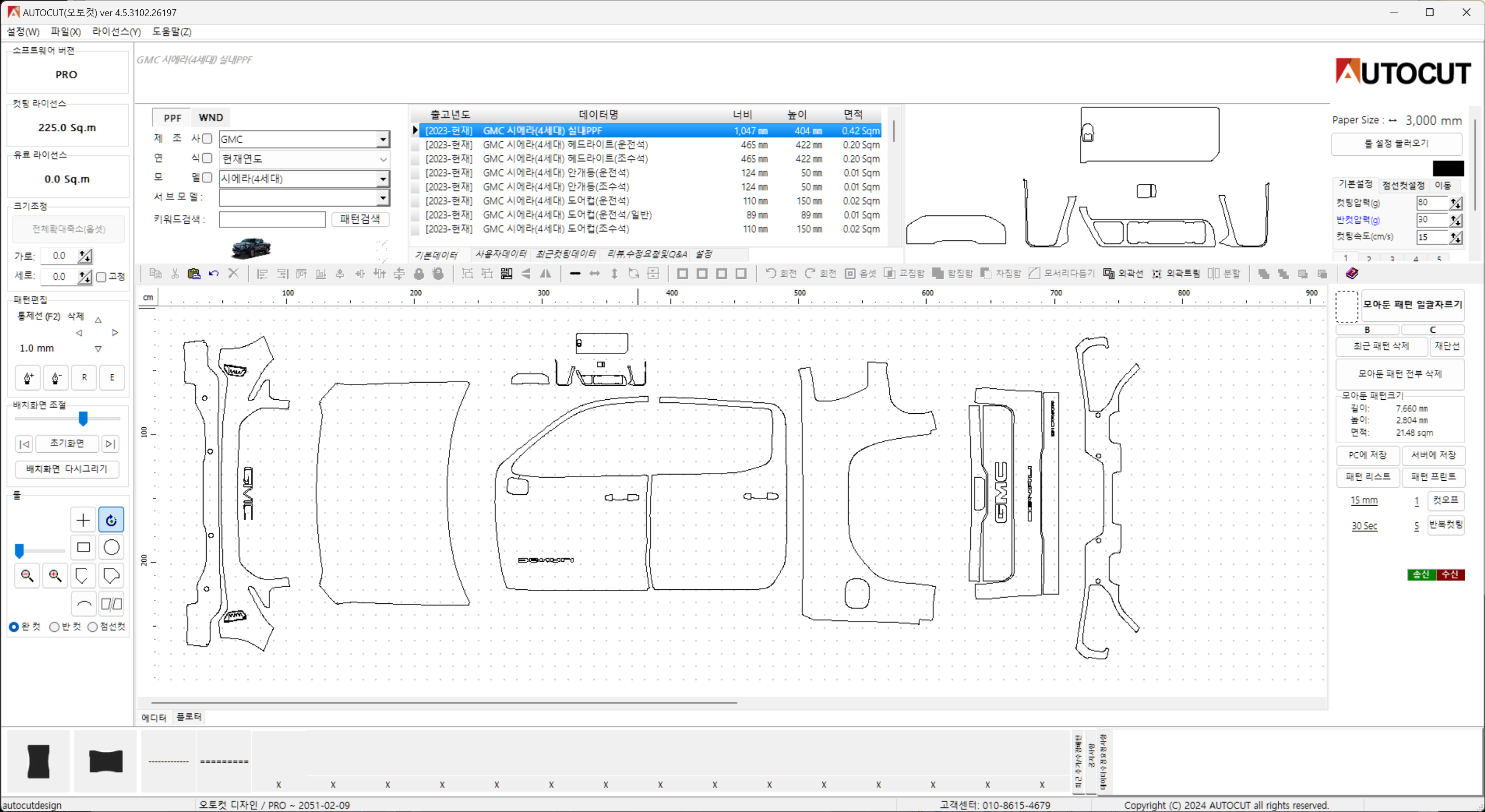The width and height of the screenshot is (1485, 812).
Task: Click the purple help book icon
Action: point(1352,273)
